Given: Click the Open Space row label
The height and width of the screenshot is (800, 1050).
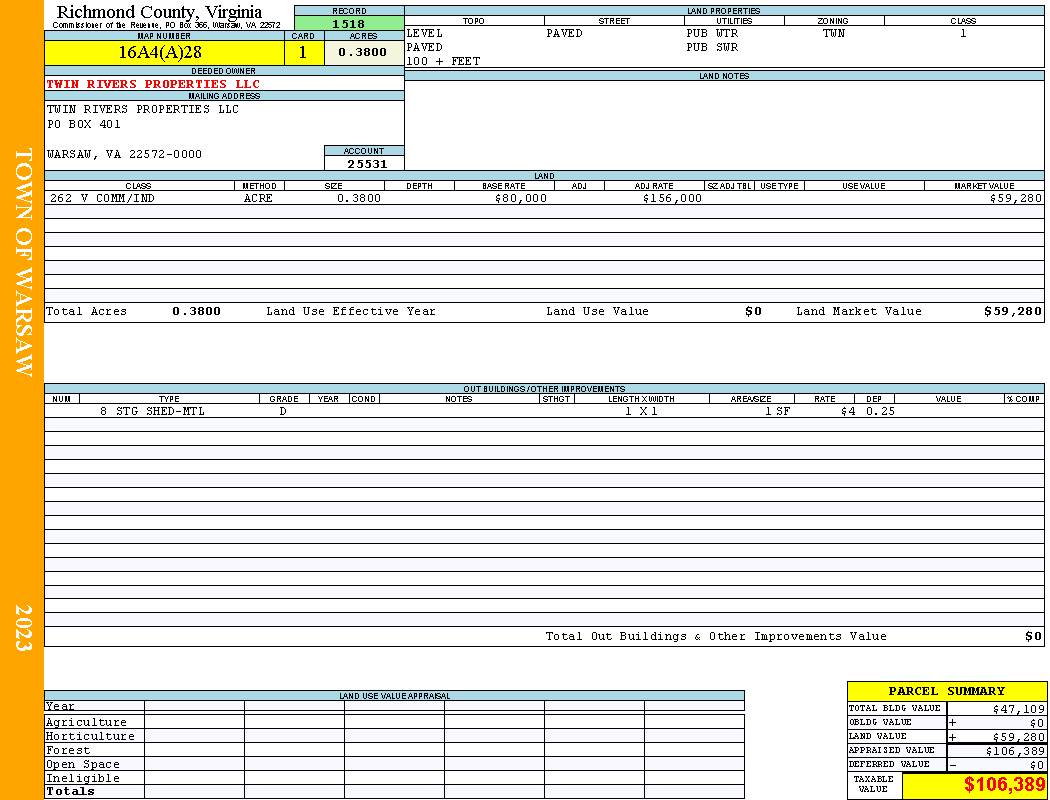Looking at the screenshot, I should click(x=82, y=765).
